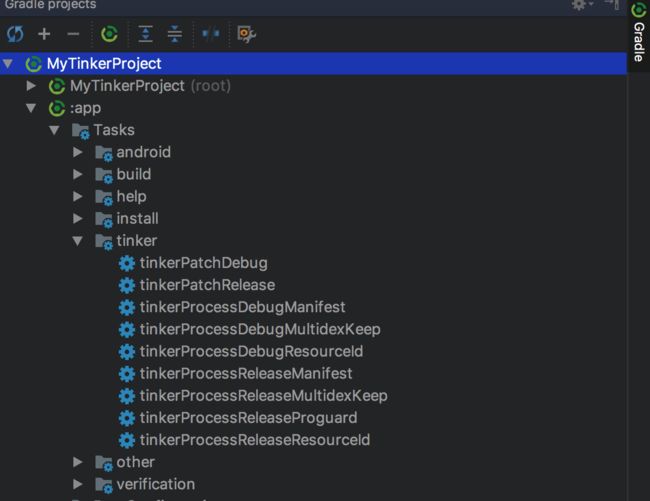
Task: Execute Gradle task green icon
Action: (109, 34)
